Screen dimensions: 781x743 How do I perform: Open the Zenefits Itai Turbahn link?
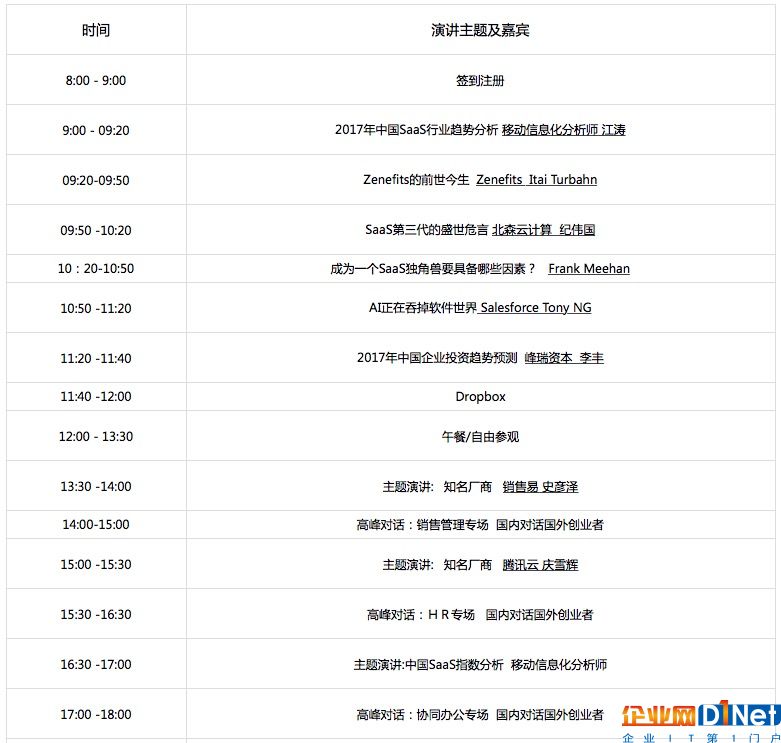pos(536,179)
